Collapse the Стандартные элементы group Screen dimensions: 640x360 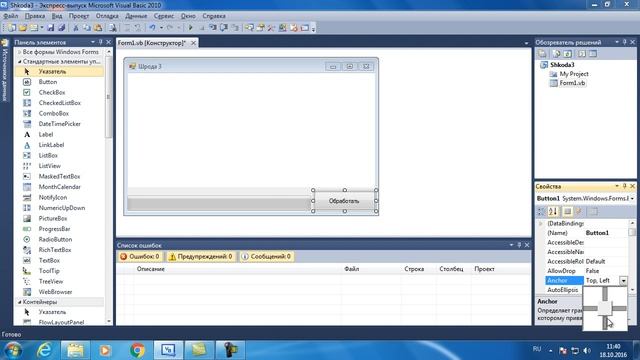point(19,62)
